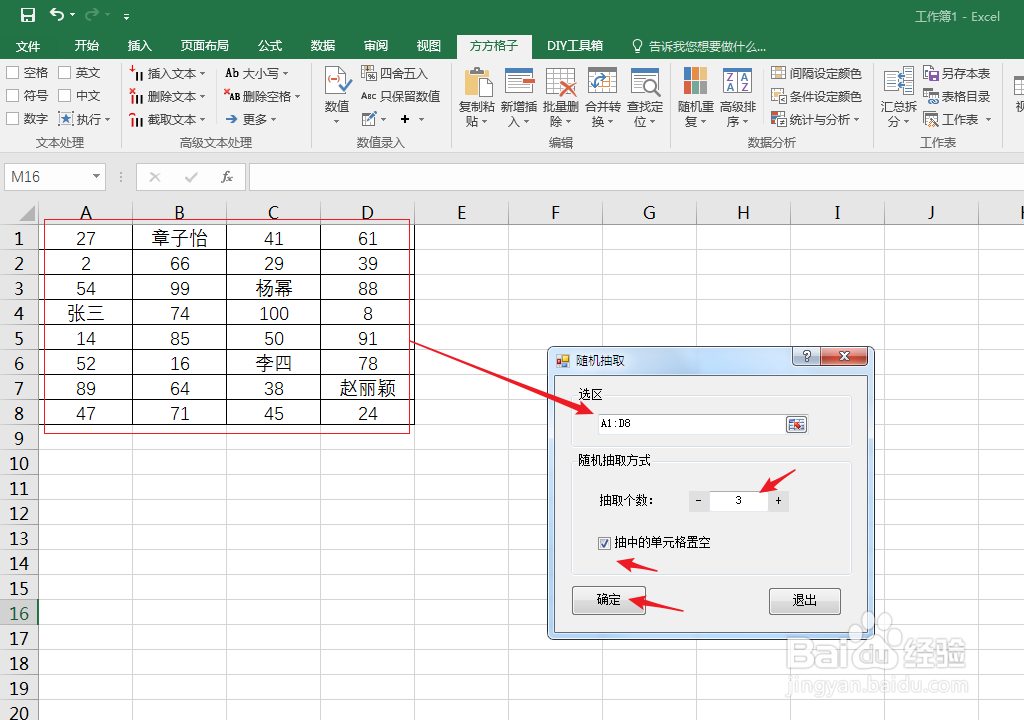Open the Name Box dropdown arrow
Viewport: 1024px width, 720px height.
pyautogui.click(x=96, y=177)
